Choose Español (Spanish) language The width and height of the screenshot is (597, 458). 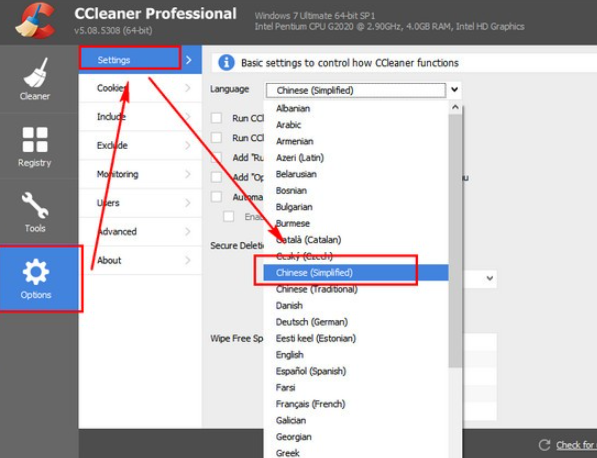click(x=356, y=371)
